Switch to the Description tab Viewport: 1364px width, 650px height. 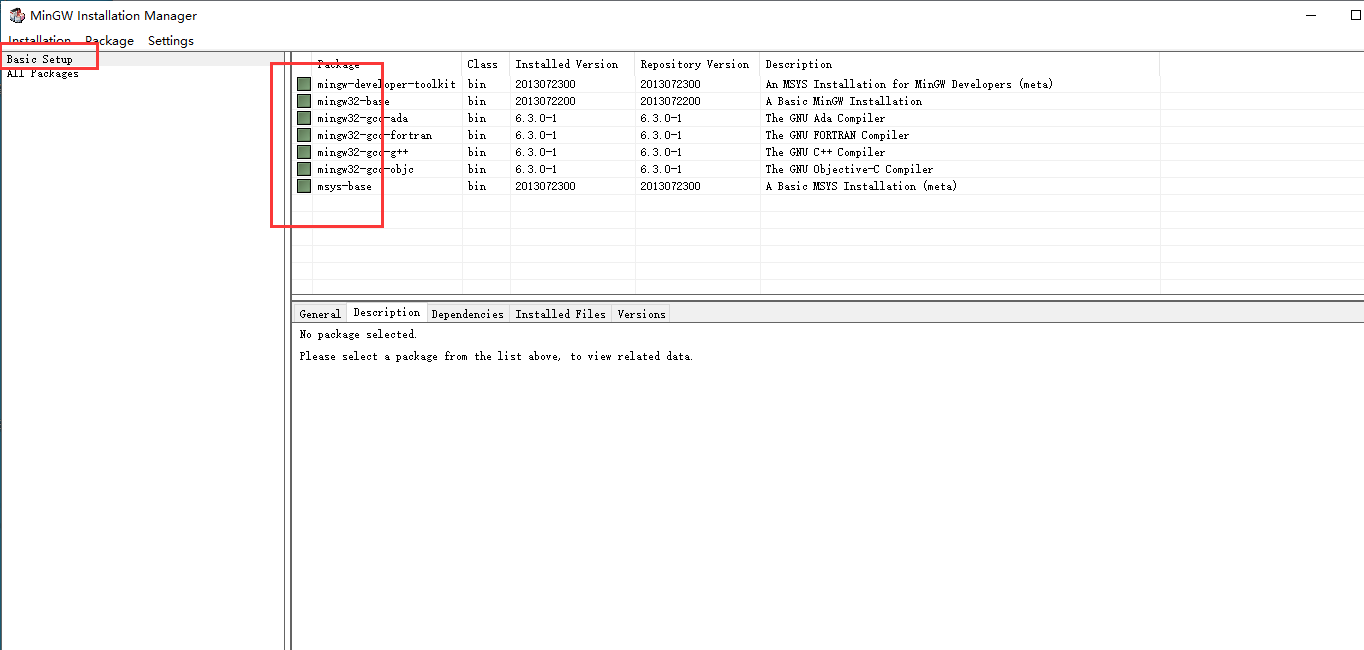(387, 313)
